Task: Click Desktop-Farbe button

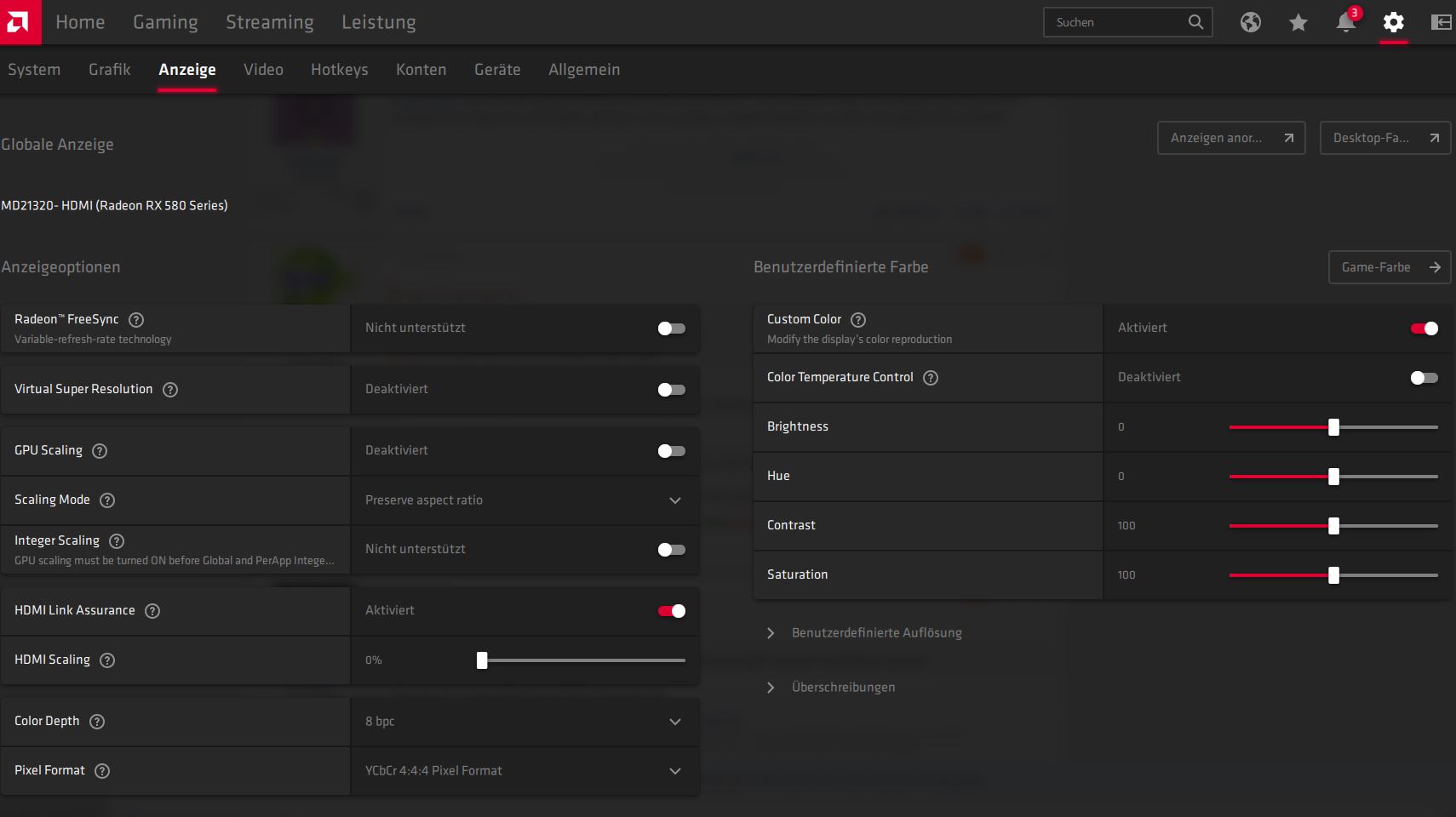Action: (1385, 138)
